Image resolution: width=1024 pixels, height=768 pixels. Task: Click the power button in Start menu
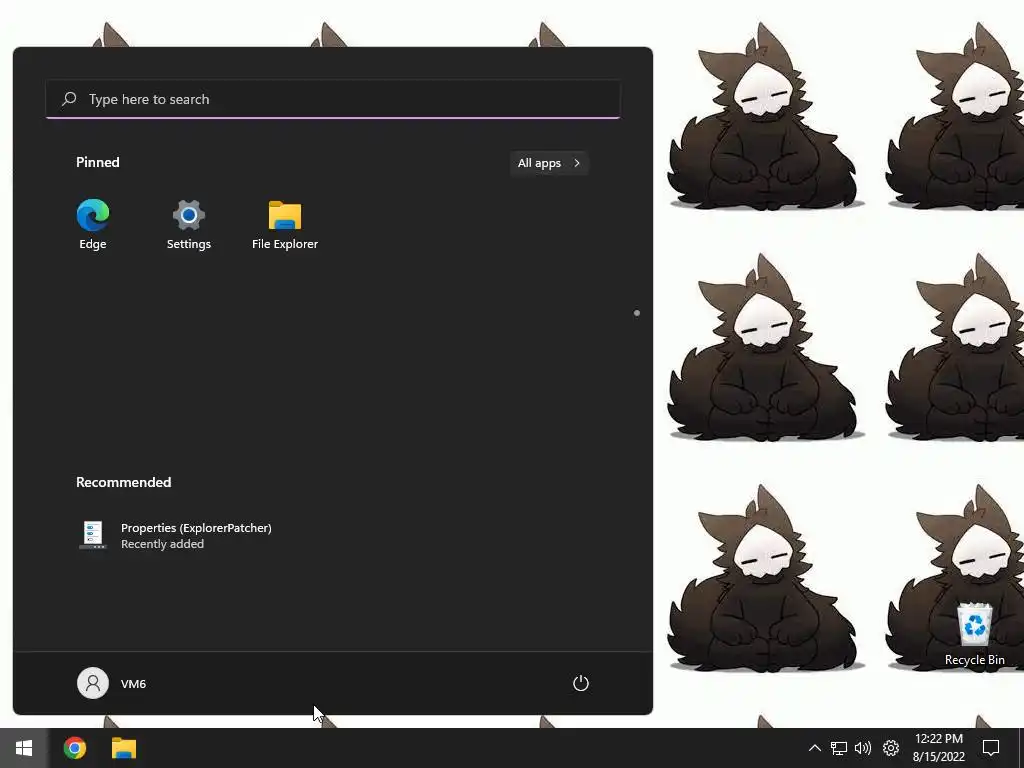click(x=581, y=683)
